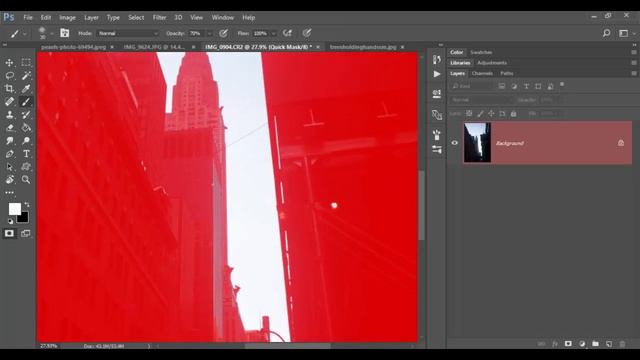The height and width of the screenshot is (360, 640).
Task: Click the foreground color swatch
Action: (x=15, y=209)
